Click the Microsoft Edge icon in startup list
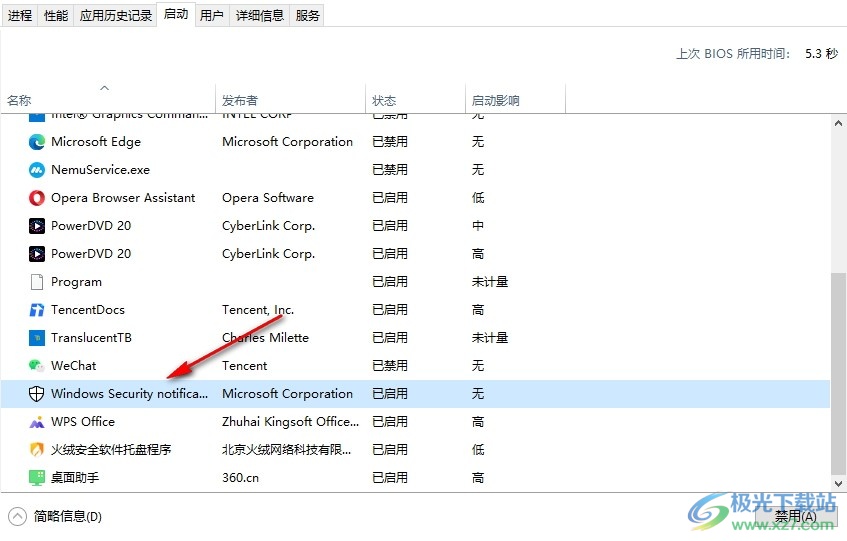The height and width of the screenshot is (541, 847). pyautogui.click(x=37, y=142)
